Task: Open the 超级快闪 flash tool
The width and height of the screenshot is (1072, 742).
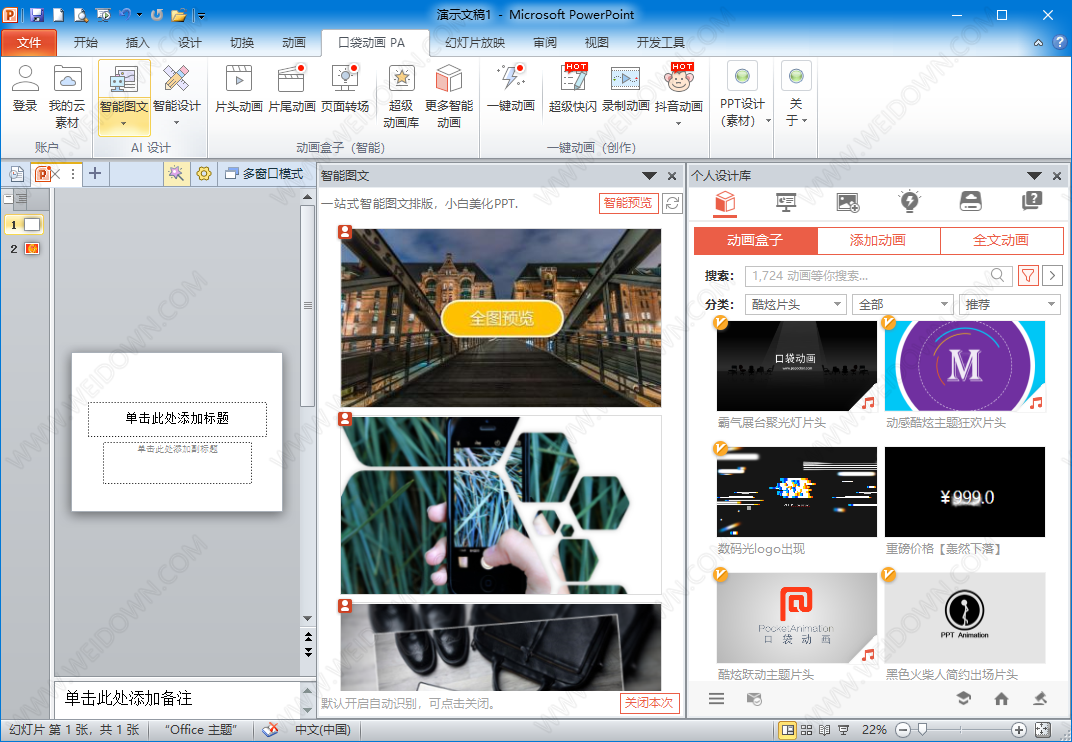Action: (573, 89)
